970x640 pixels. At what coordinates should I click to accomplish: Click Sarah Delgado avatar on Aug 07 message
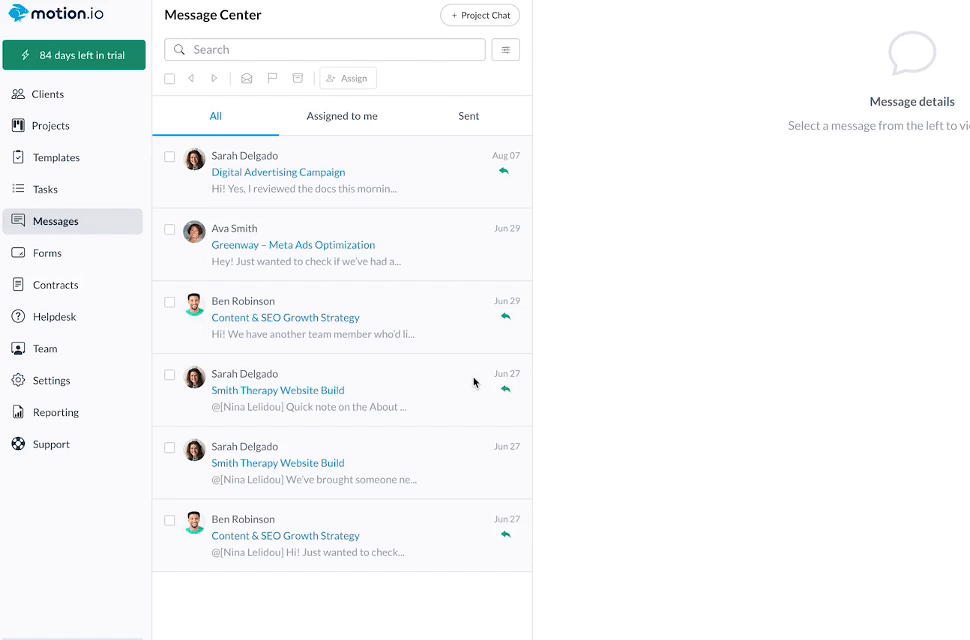coord(194,159)
